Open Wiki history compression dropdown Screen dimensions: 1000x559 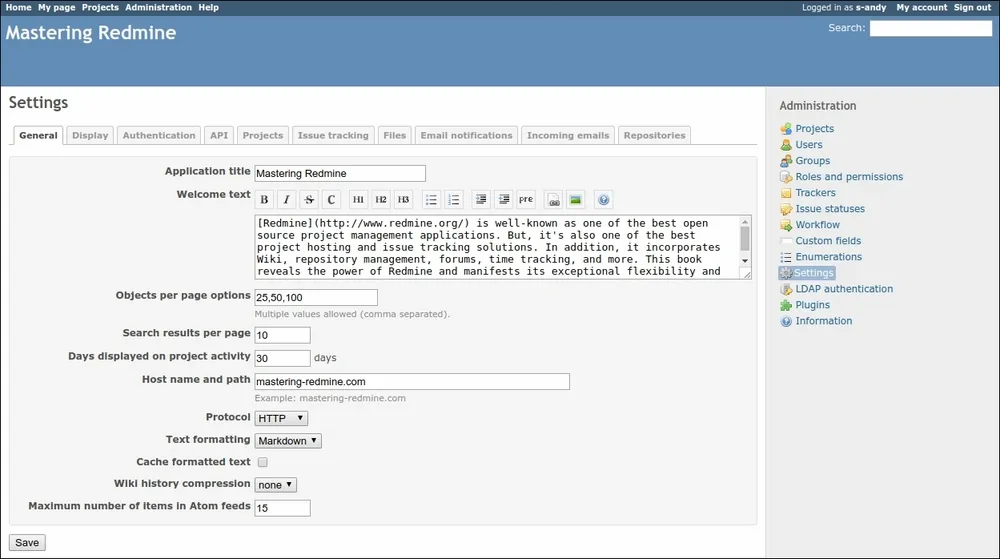[275, 484]
